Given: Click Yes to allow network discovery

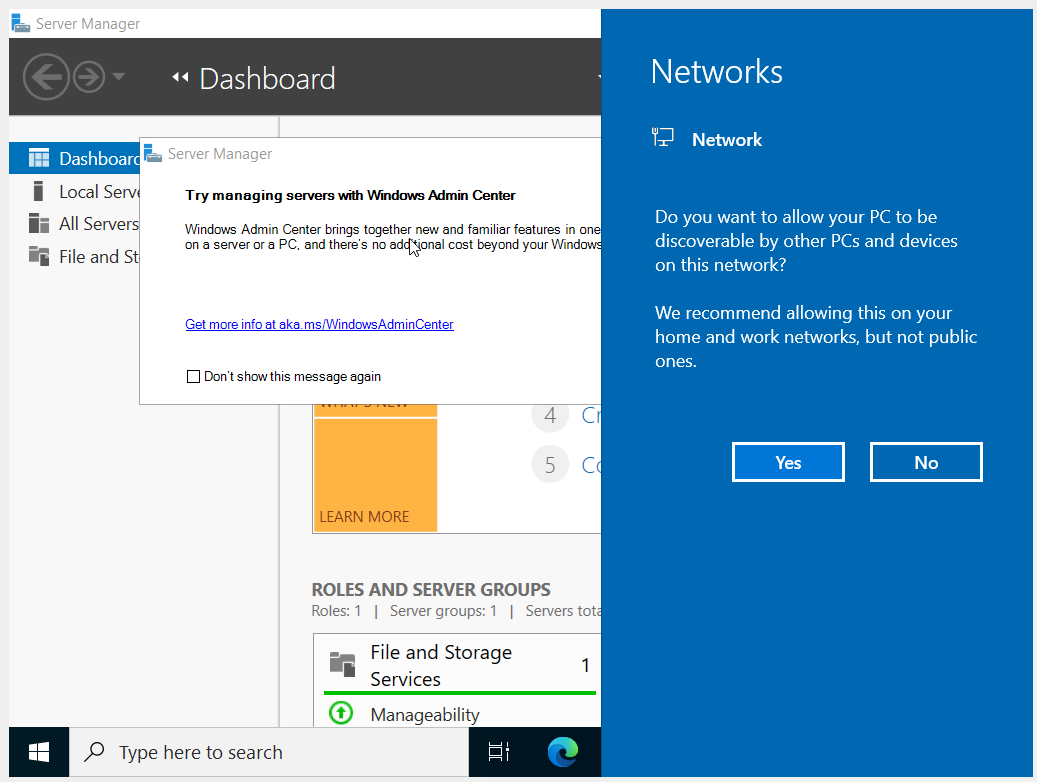Looking at the screenshot, I should tap(788, 462).
